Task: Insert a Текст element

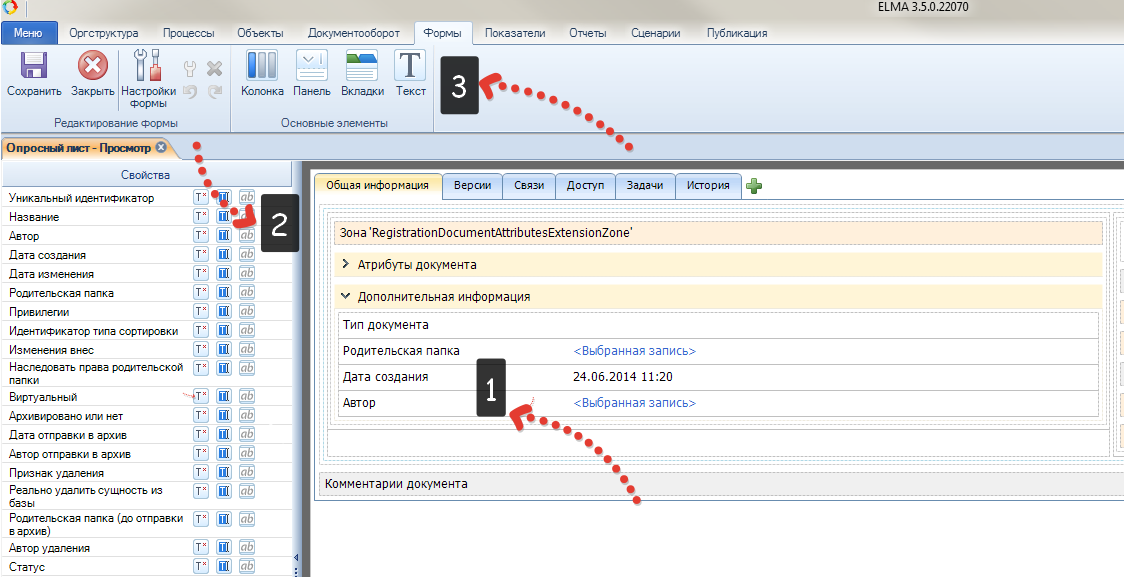Action: tap(410, 68)
